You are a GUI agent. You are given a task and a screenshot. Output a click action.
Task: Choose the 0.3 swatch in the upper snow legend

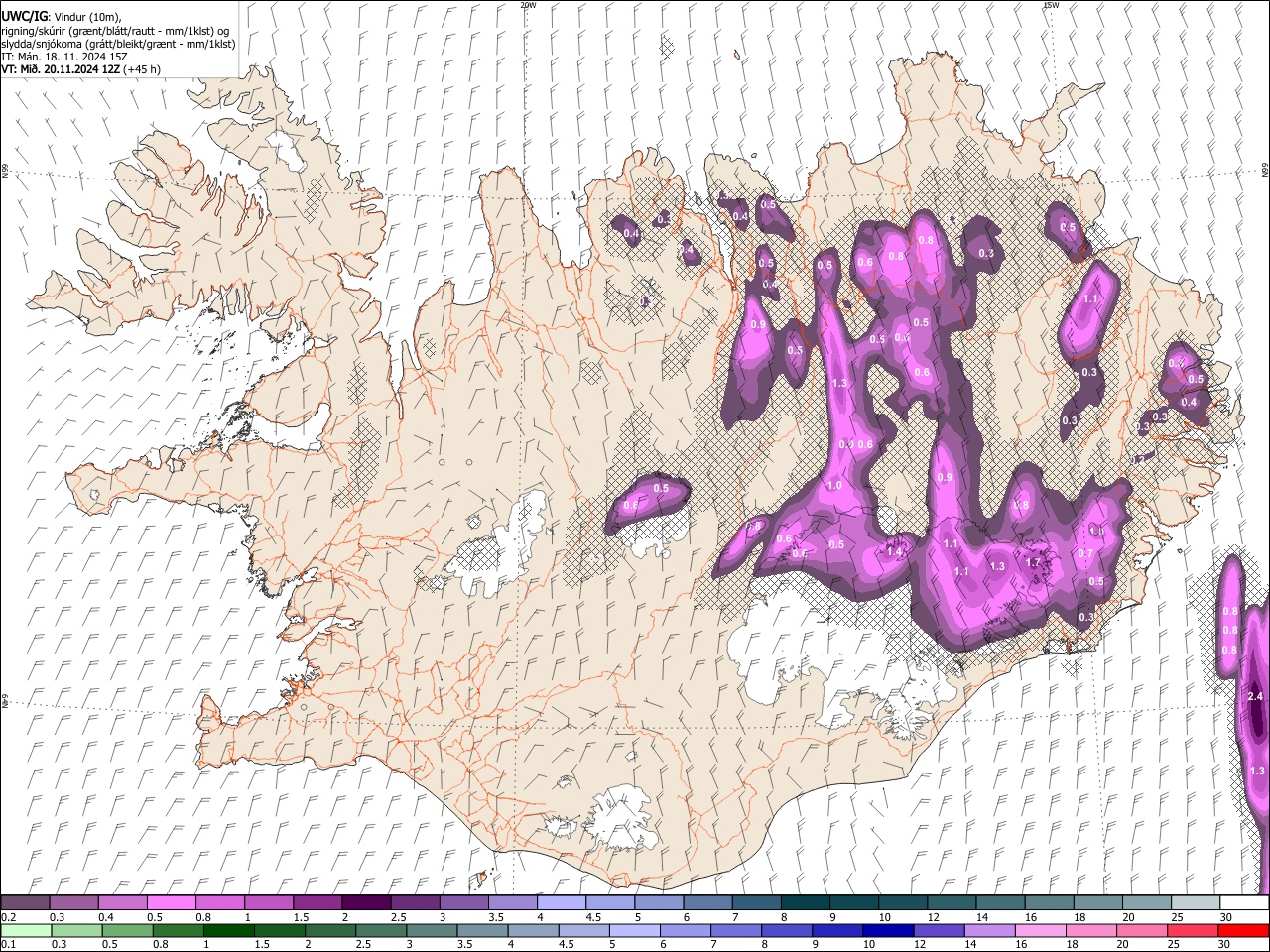point(73,903)
